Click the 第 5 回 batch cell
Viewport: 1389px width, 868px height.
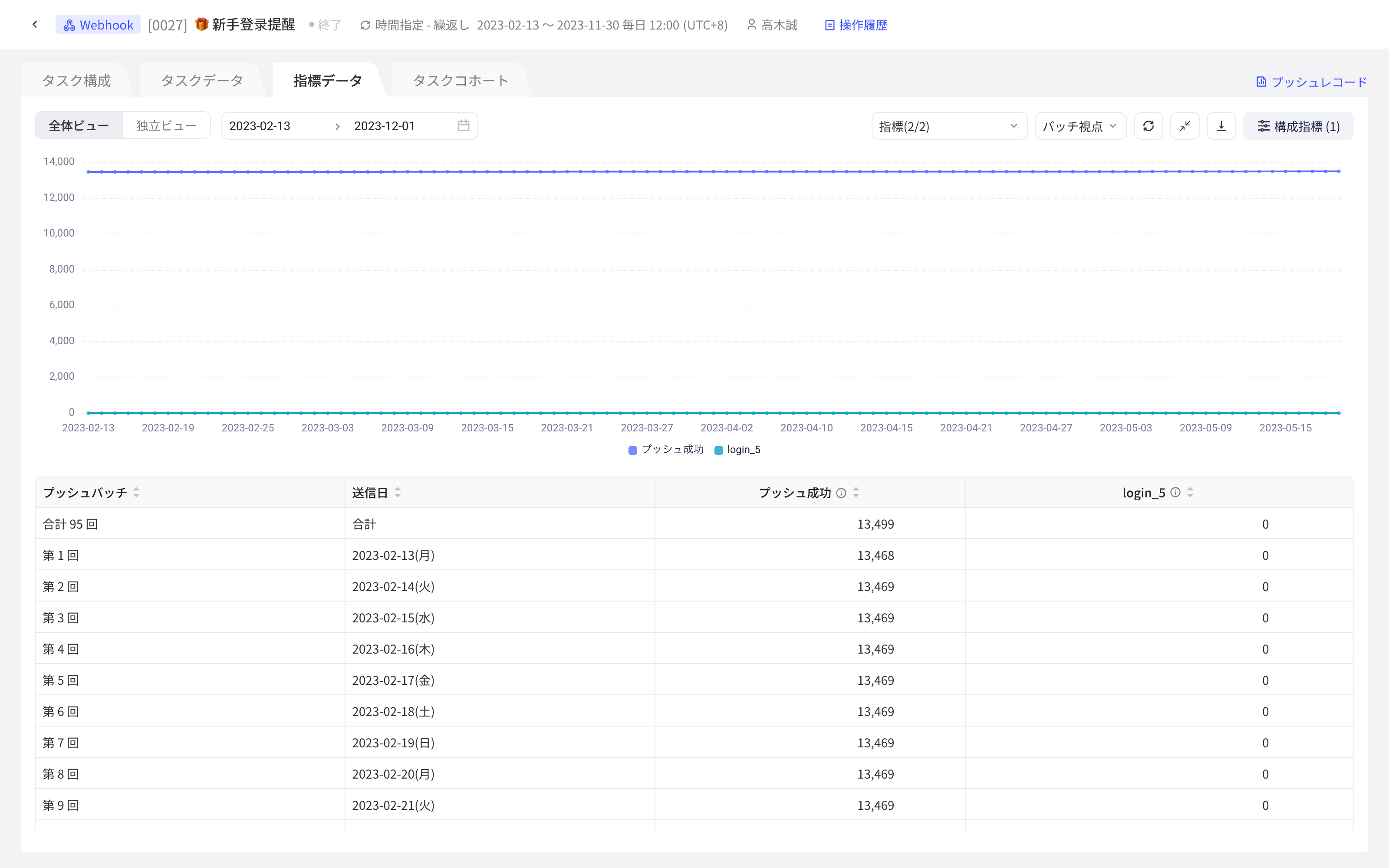(190, 680)
